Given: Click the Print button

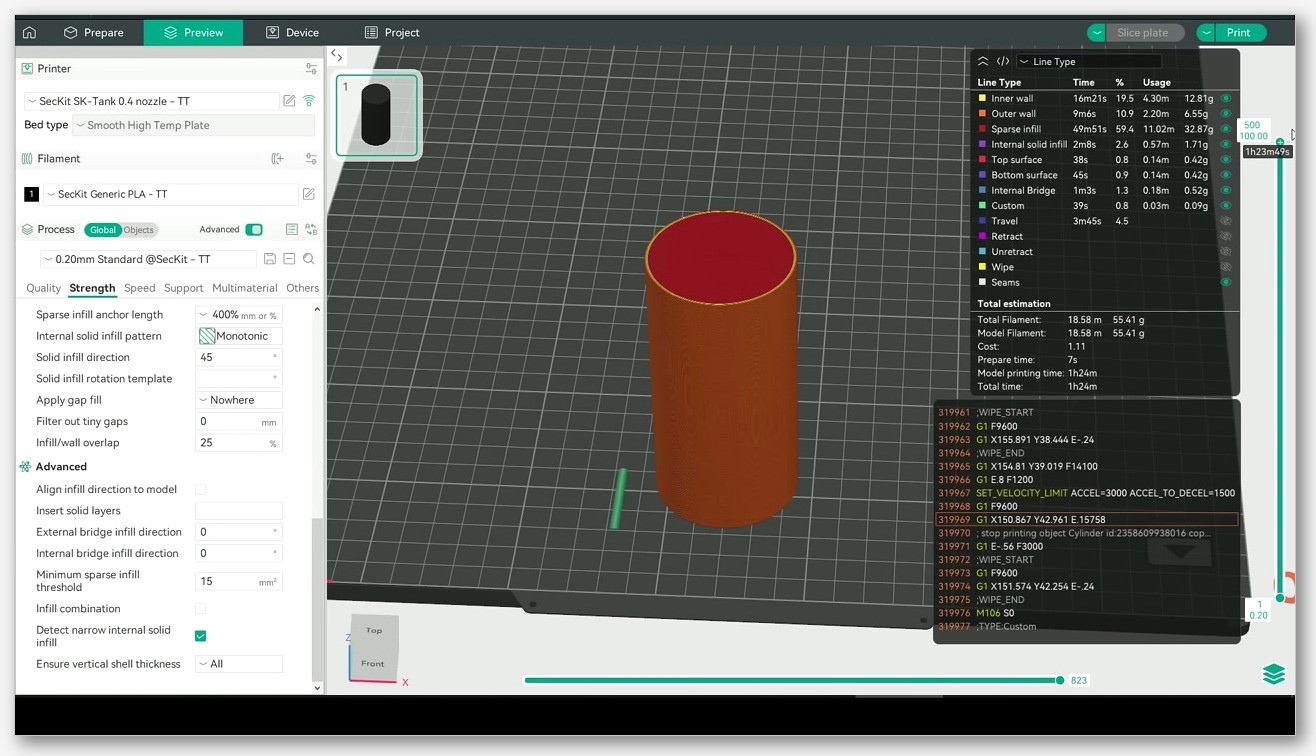Looking at the screenshot, I should tap(1240, 33).
